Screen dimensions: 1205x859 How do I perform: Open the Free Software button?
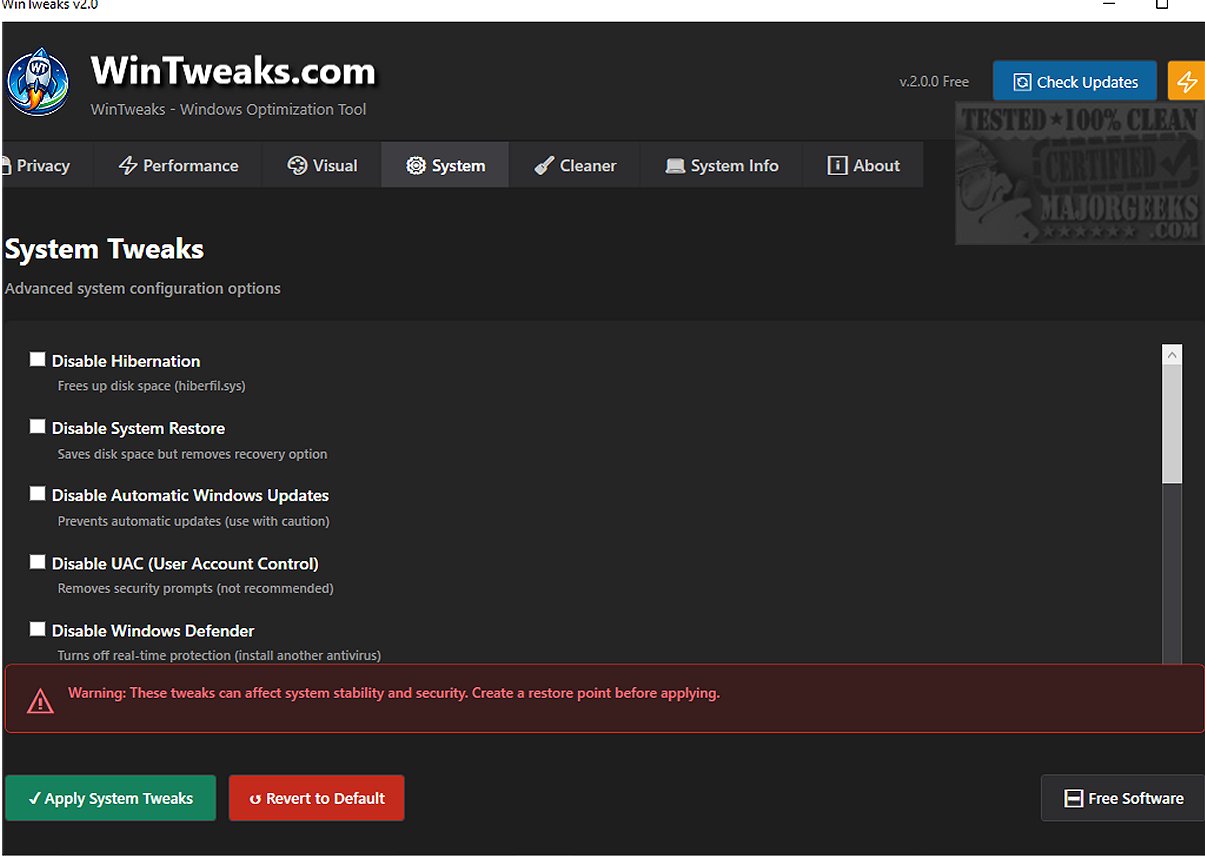pos(1123,798)
